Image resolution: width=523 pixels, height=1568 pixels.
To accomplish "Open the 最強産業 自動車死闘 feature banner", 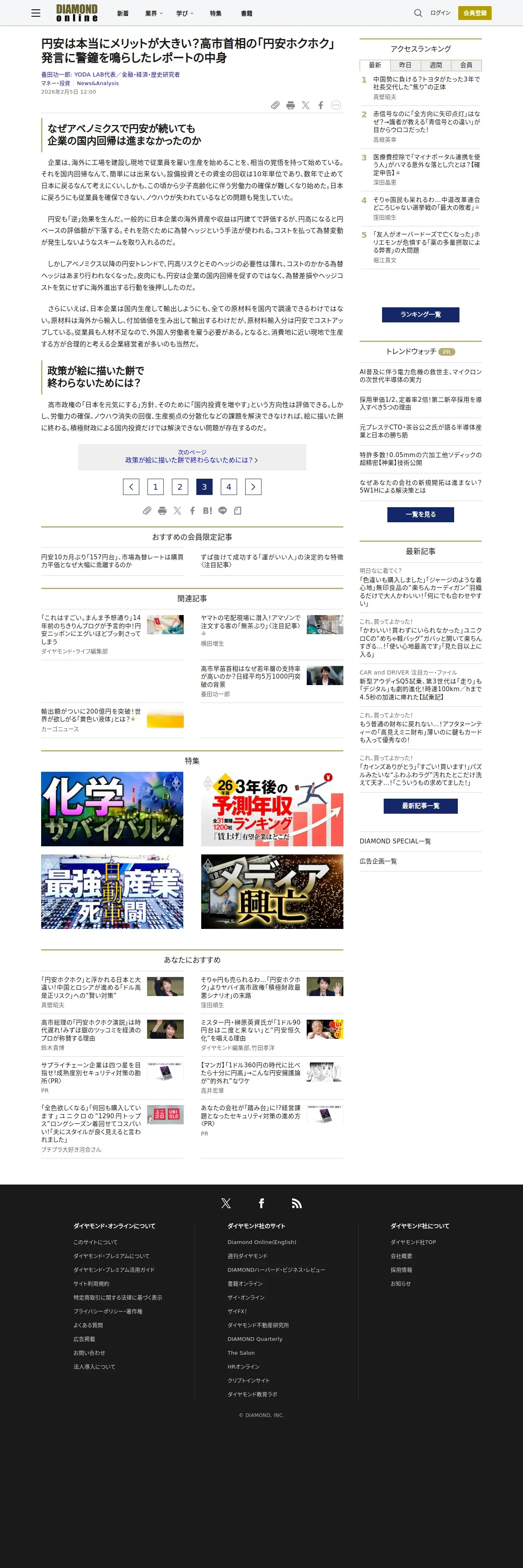I will pyautogui.click(x=112, y=892).
